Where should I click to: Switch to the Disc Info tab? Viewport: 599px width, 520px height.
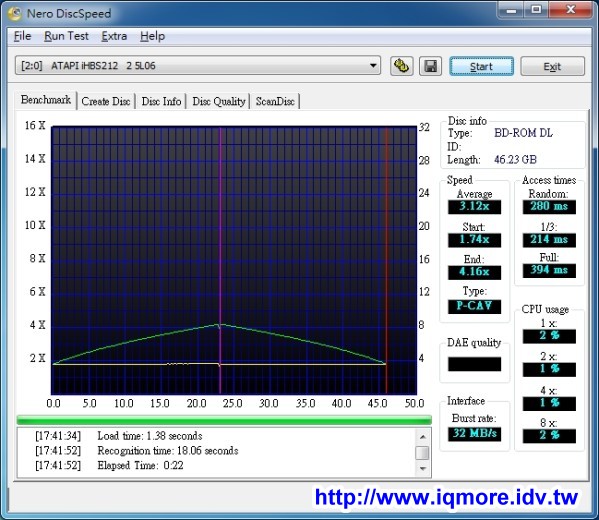[161, 101]
